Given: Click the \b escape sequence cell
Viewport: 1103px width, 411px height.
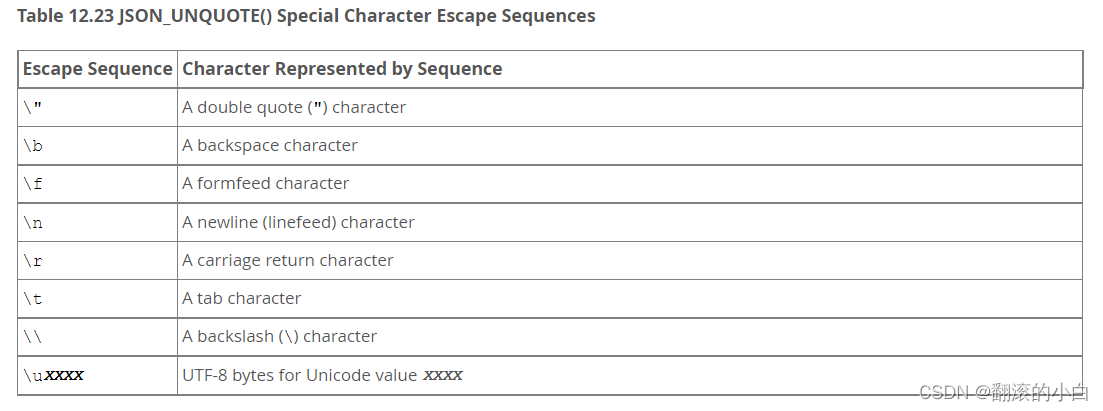Looking at the screenshot, I should click(x=98, y=146).
